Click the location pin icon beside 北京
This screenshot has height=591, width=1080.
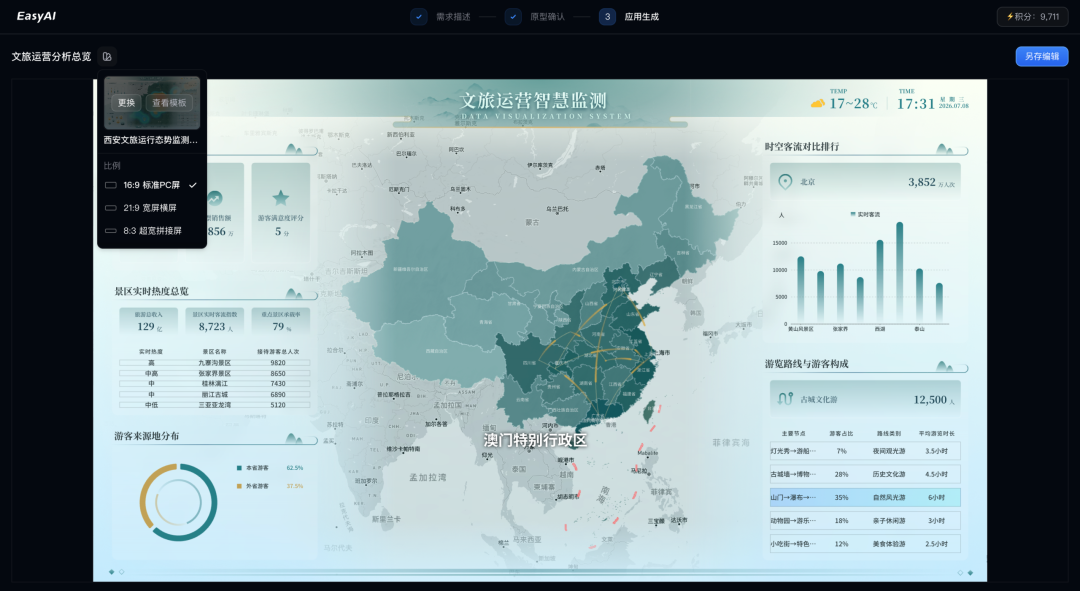coord(785,182)
